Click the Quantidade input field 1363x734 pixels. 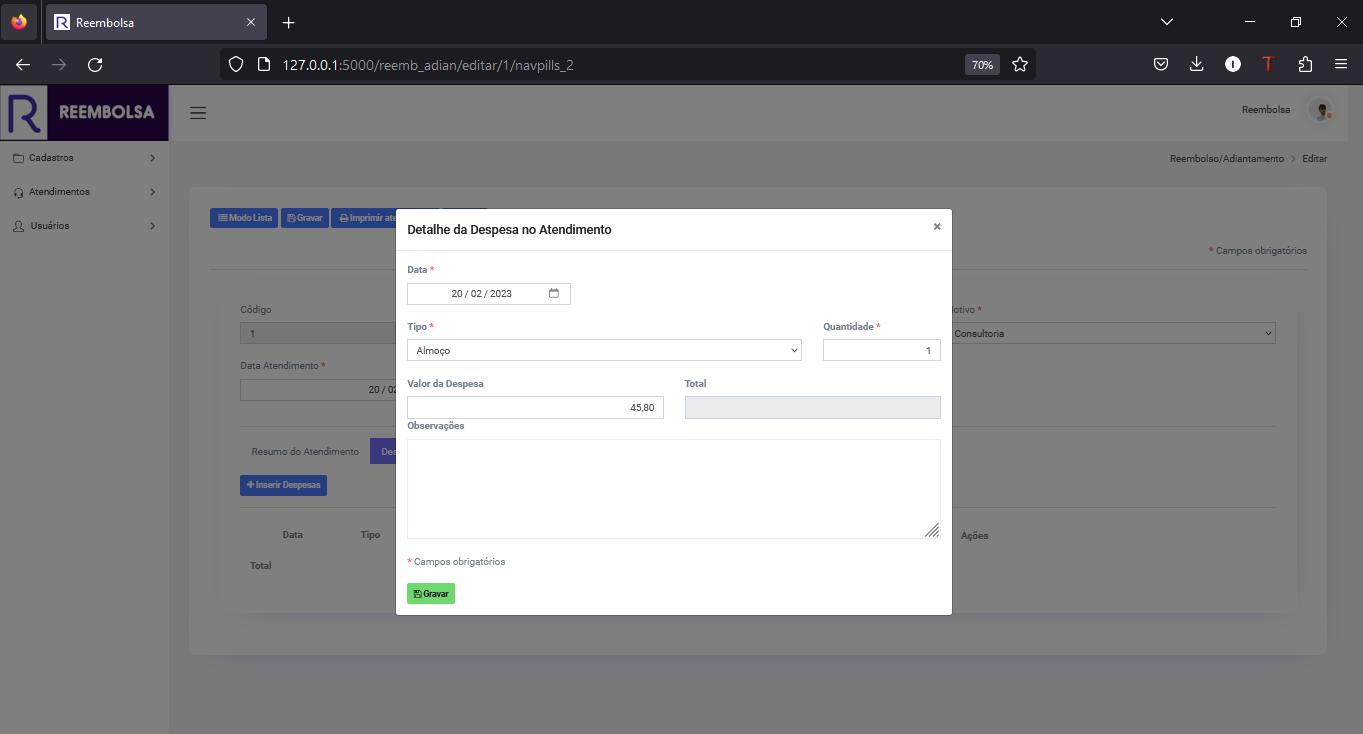[x=881, y=350]
